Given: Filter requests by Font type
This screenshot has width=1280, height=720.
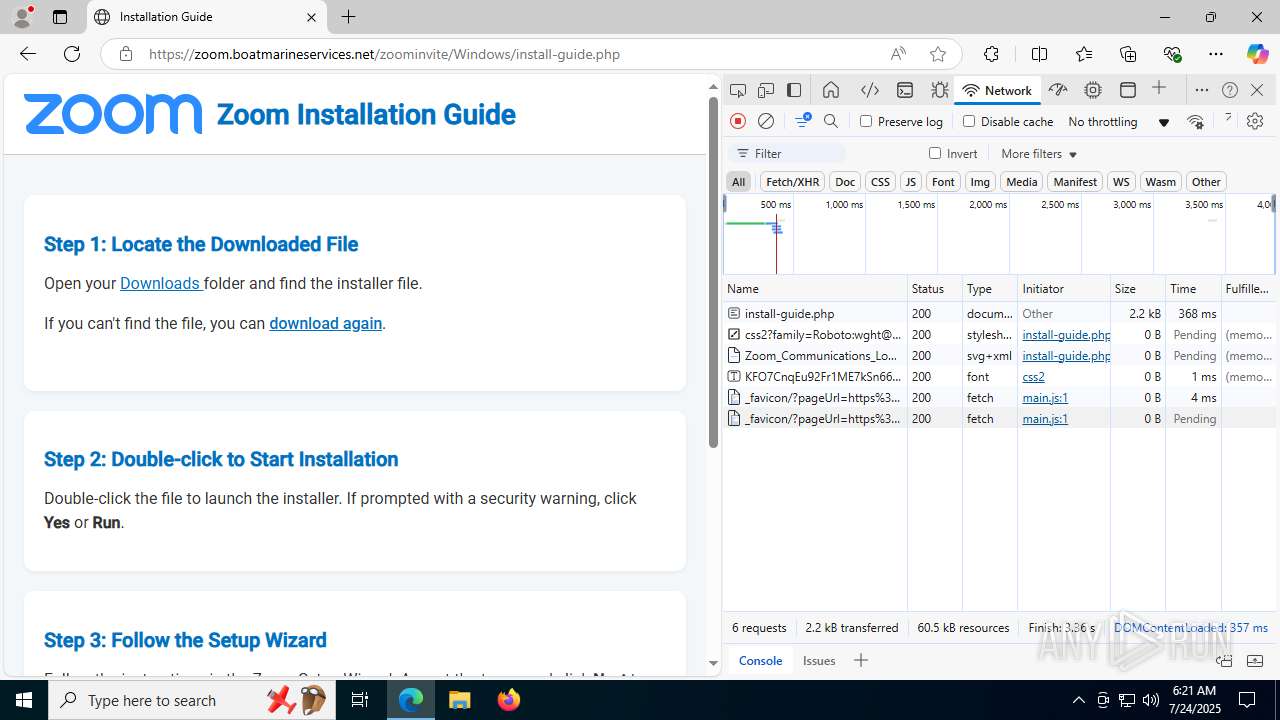Looking at the screenshot, I should (943, 181).
